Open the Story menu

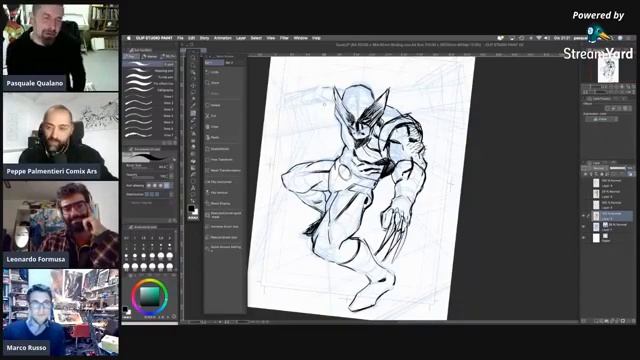[204, 38]
